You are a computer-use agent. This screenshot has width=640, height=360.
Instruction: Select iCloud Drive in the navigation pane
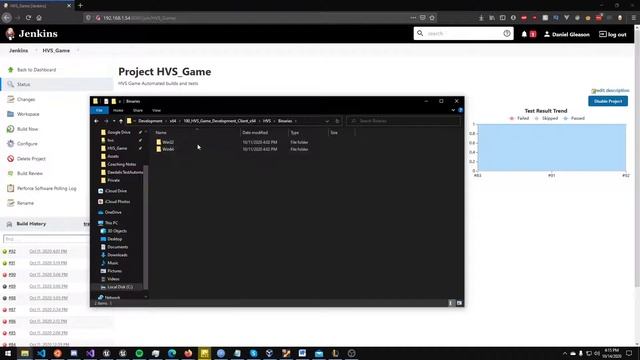pos(116,191)
